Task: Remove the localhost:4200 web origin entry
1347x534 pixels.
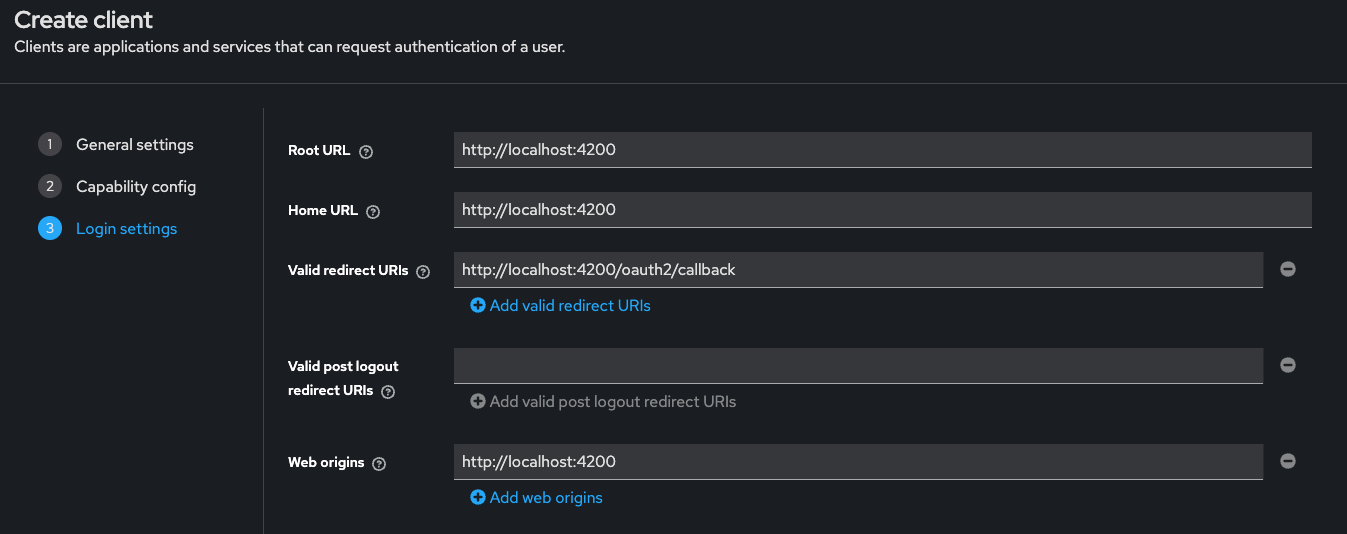Action: coord(1288,461)
